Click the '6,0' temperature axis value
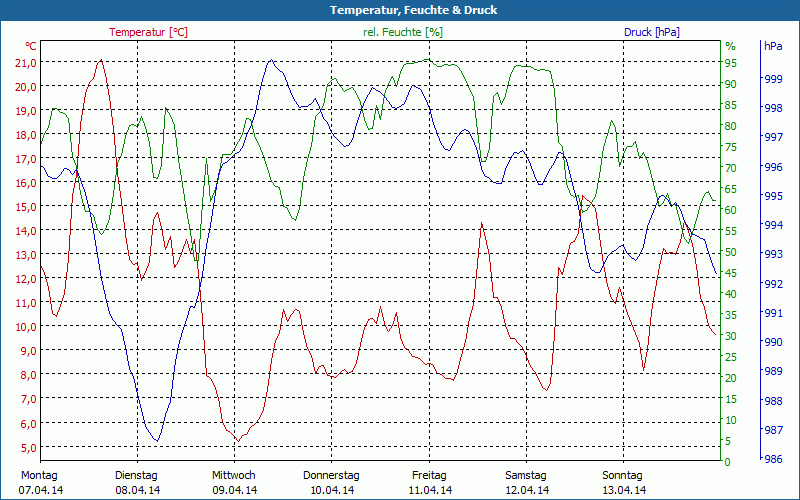Viewport: 800px width, 500px height. tap(29, 423)
